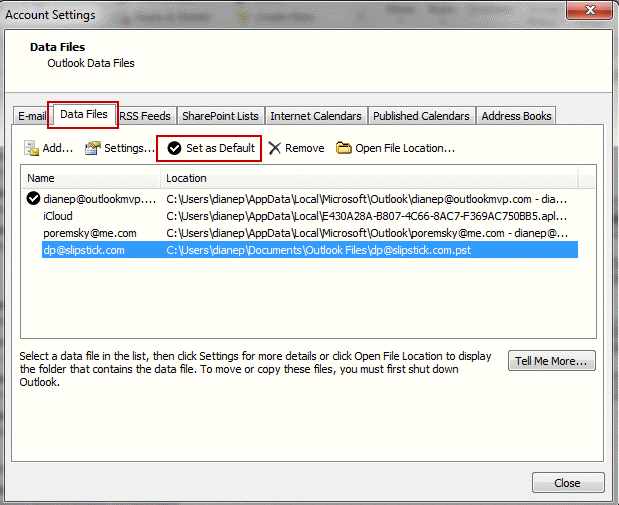Sort list by Name column header

pos(90,177)
